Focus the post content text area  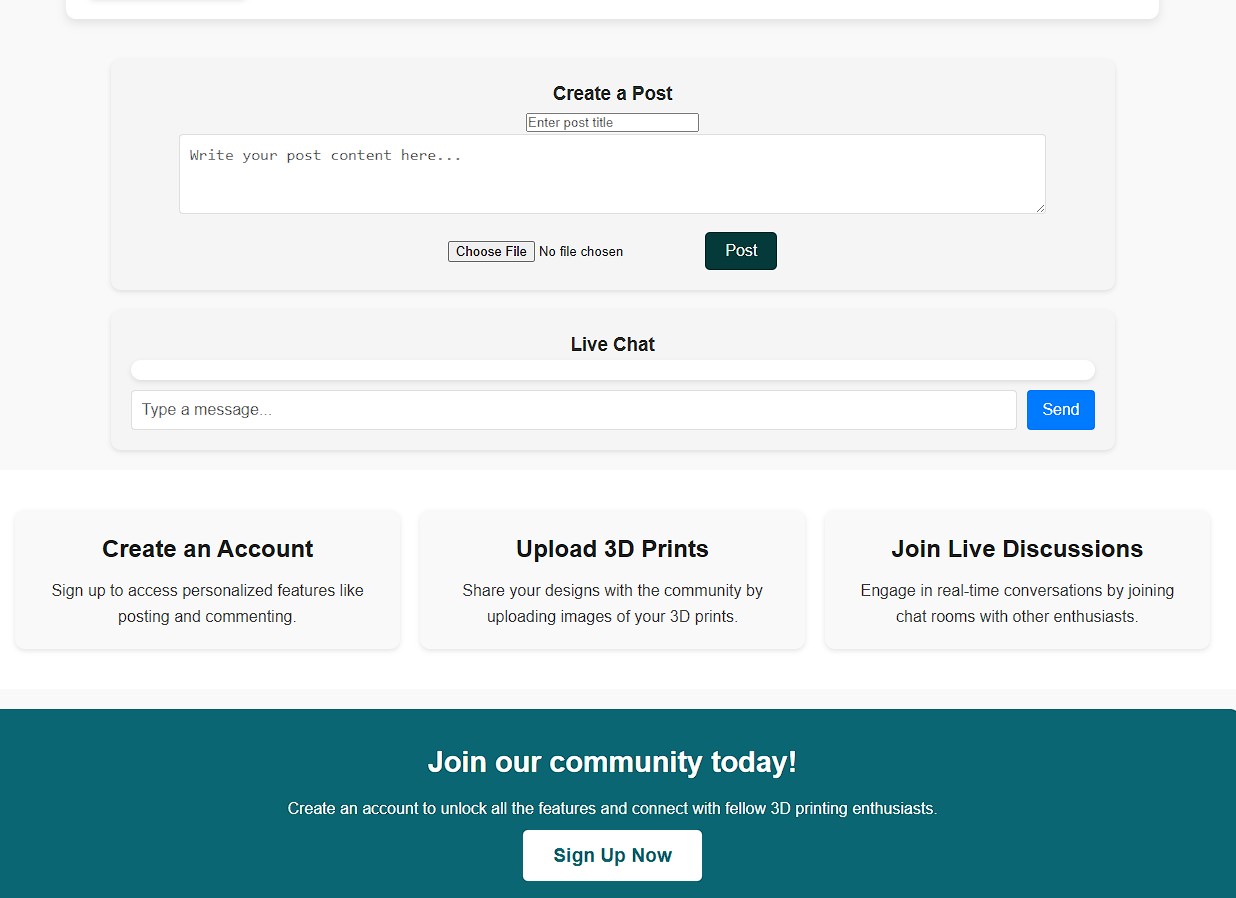tap(611, 173)
